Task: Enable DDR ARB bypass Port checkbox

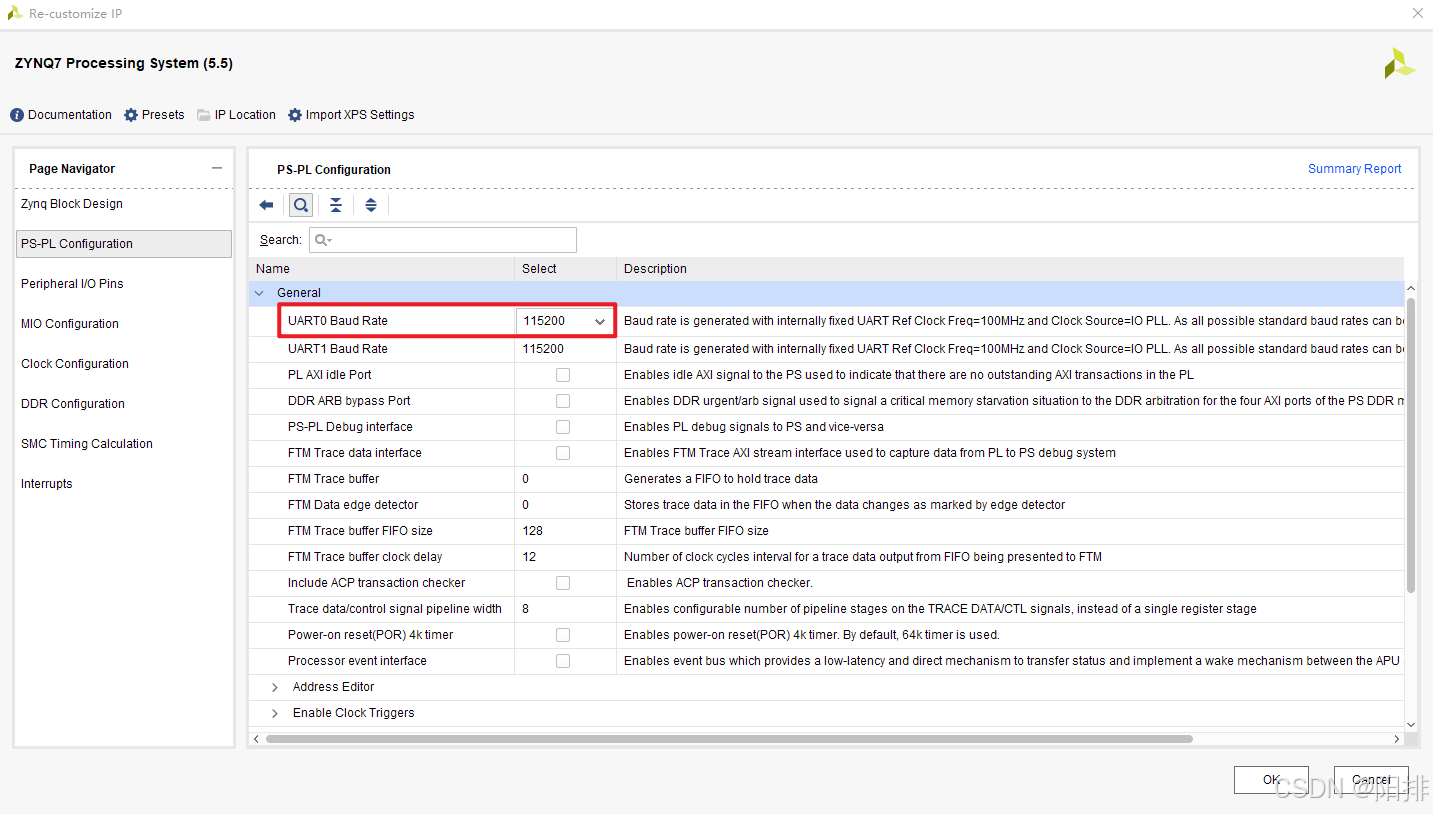Action: (563, 401)
